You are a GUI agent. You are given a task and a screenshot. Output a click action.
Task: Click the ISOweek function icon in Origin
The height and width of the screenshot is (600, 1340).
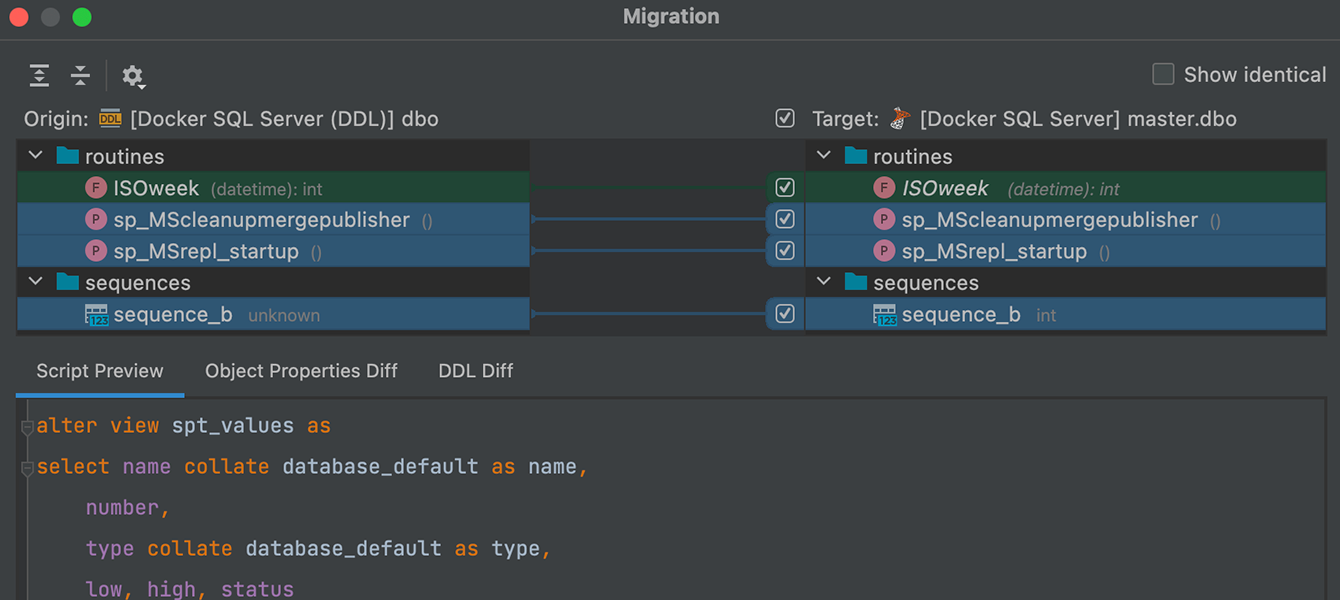[x=96, y=188]
